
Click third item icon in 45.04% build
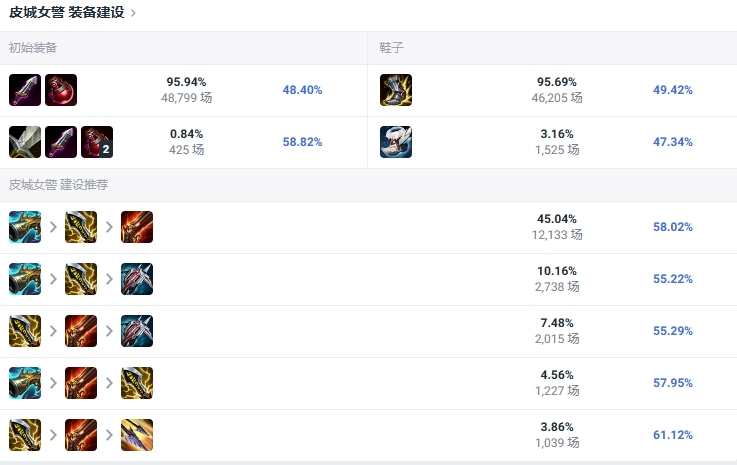(x=137, y=228)
